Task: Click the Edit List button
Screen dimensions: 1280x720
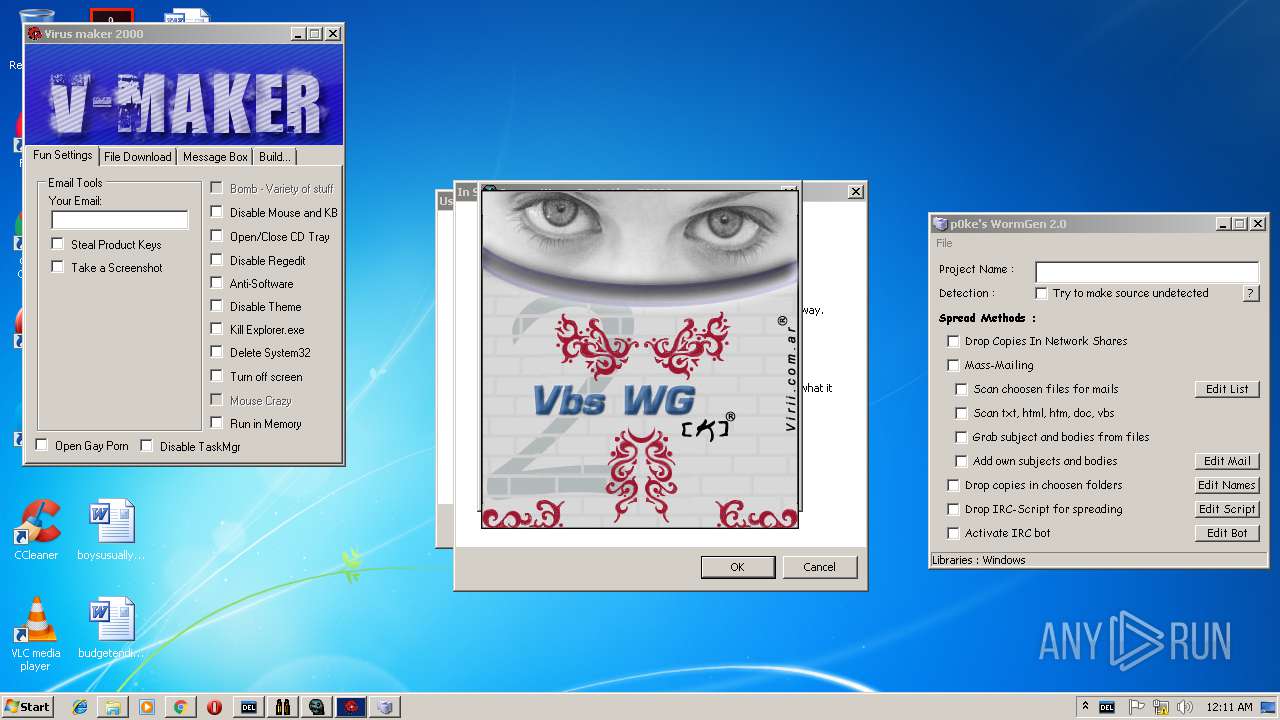Action: coord(1227,389)
